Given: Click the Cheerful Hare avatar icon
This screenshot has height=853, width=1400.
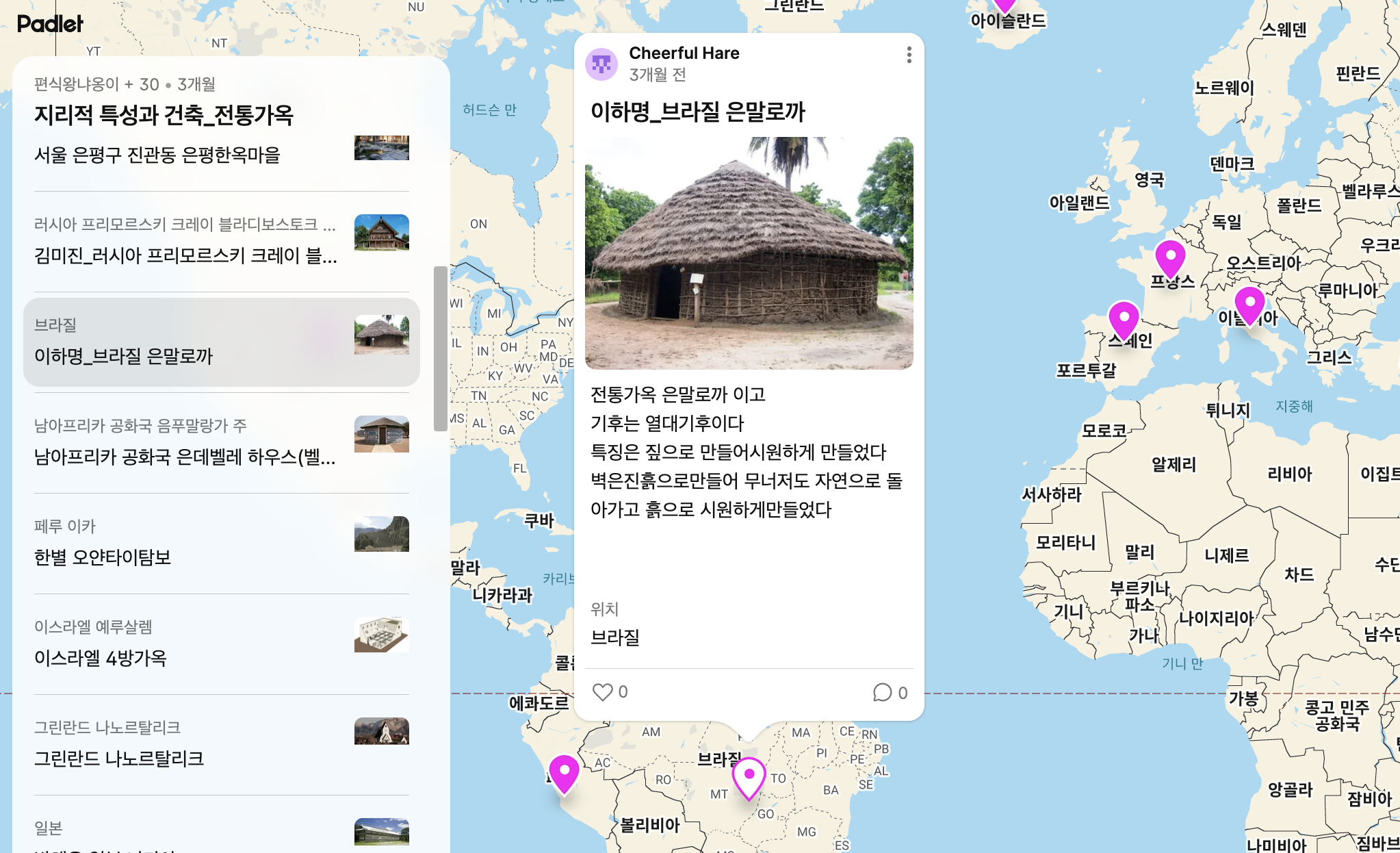Looking at the screenshot, I should tap(601, 64).
